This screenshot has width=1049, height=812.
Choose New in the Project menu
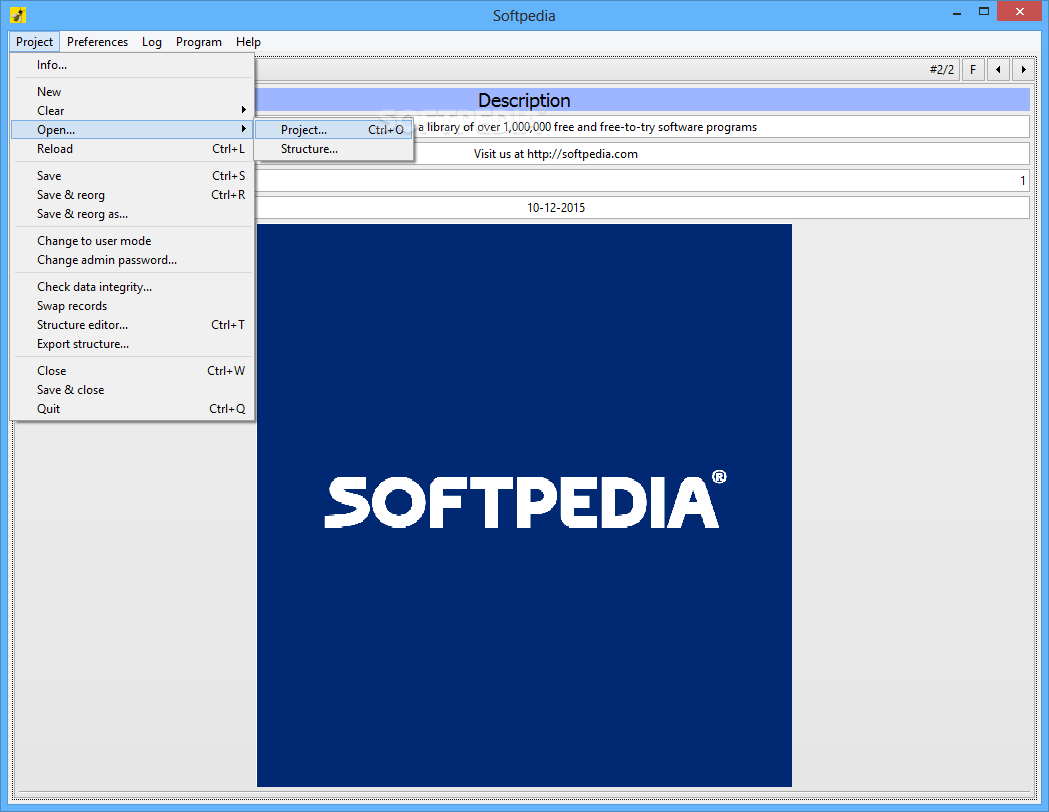[x=132, y=92]
